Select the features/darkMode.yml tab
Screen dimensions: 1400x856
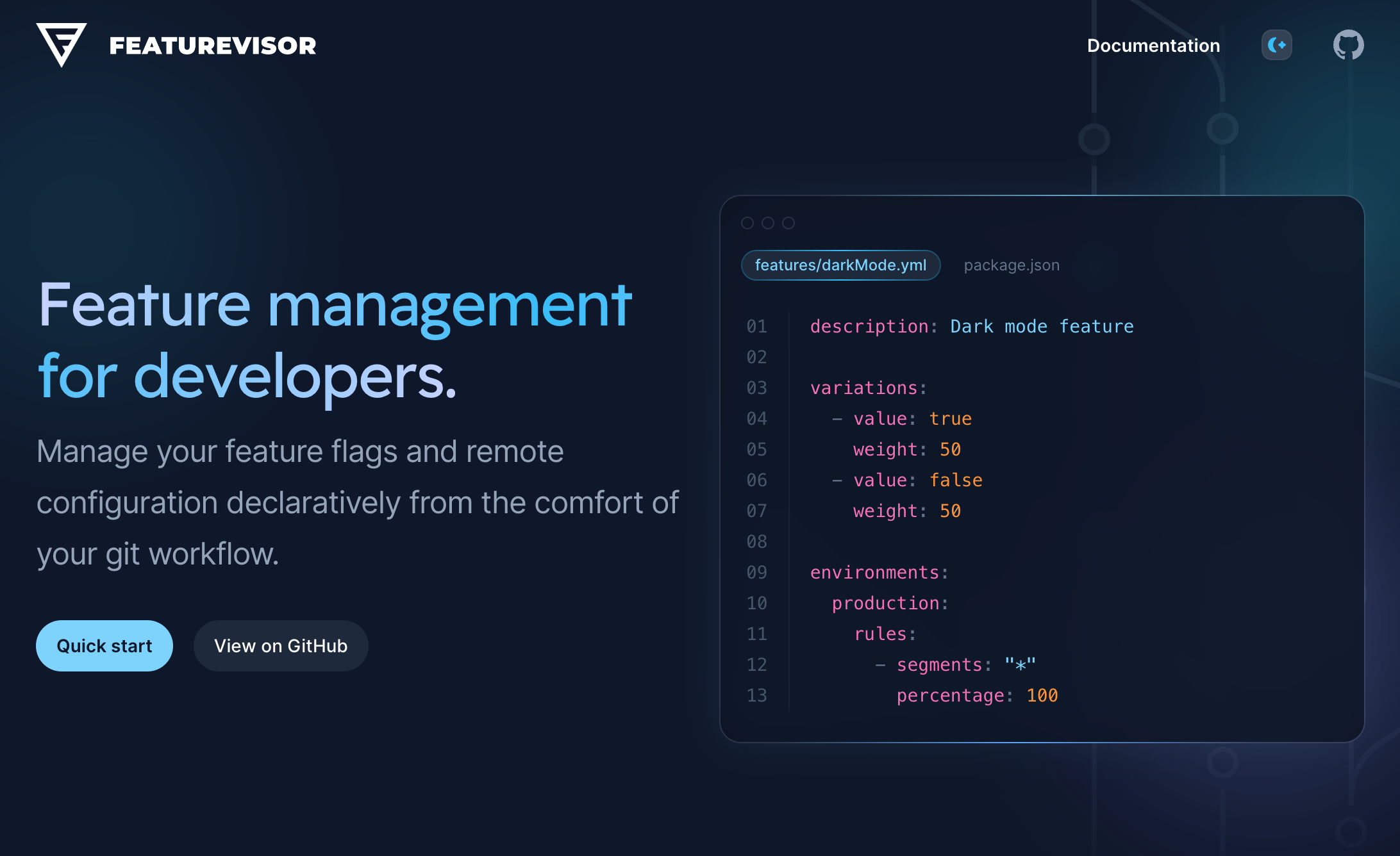(x=840, y=265)
